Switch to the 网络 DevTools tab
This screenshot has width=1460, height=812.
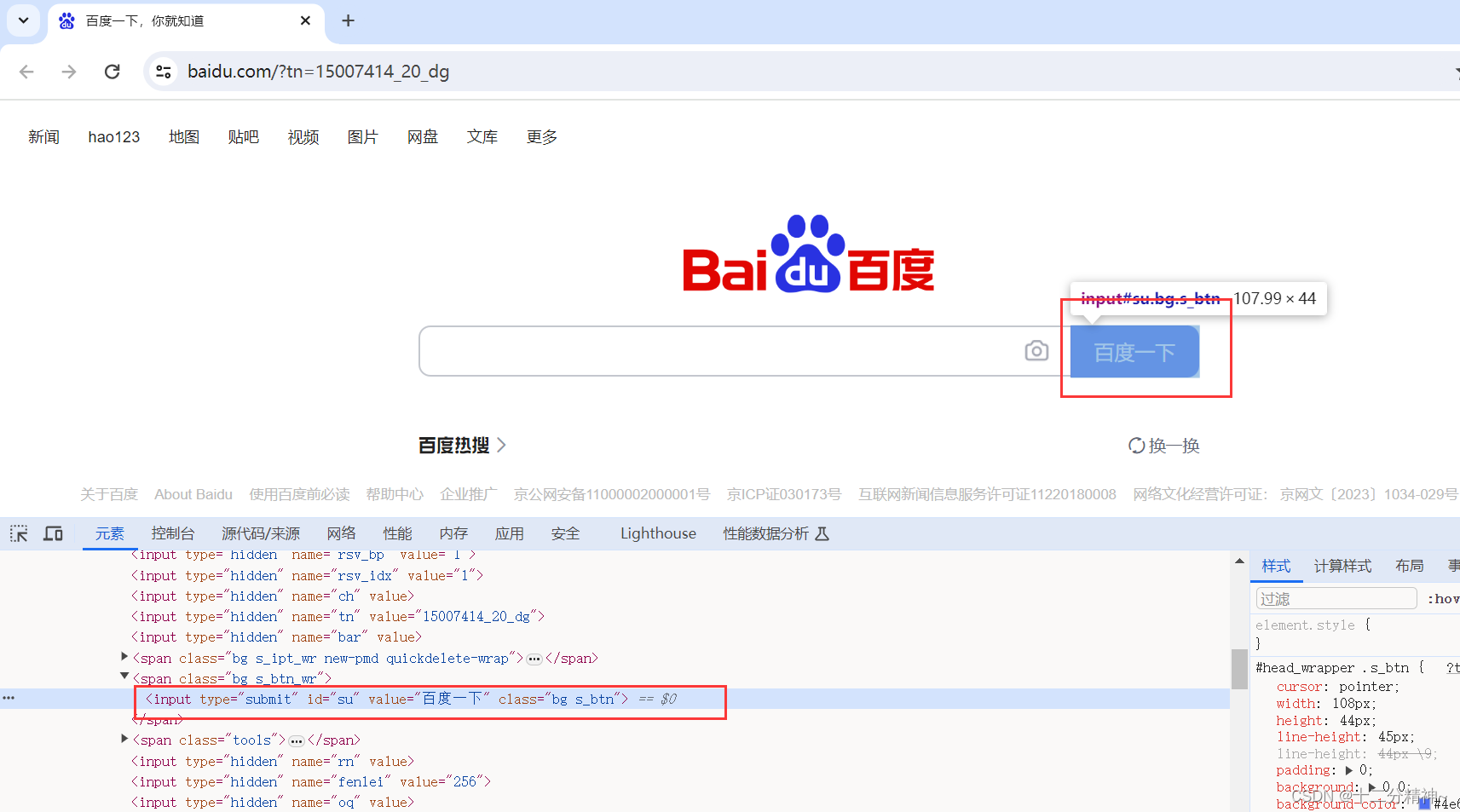pyautogui.click(x=342, y=533)
